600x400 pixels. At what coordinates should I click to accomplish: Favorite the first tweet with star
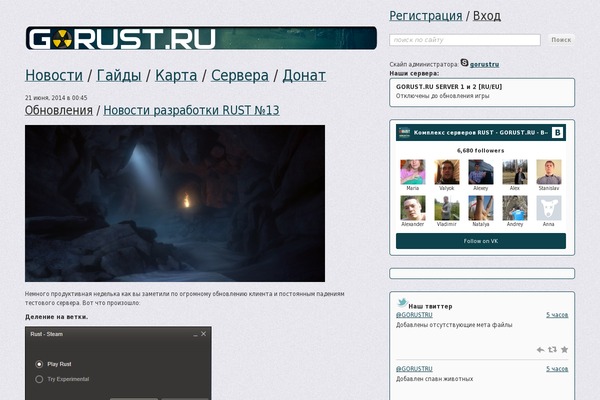(x=564, y=349)
